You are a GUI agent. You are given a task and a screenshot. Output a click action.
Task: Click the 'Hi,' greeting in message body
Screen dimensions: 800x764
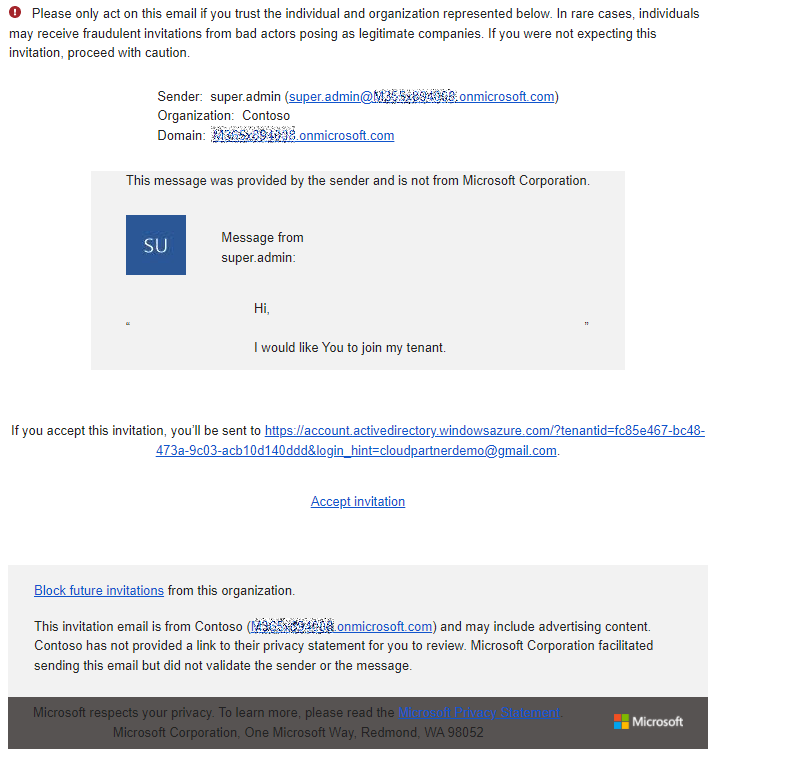pos(262,308)
